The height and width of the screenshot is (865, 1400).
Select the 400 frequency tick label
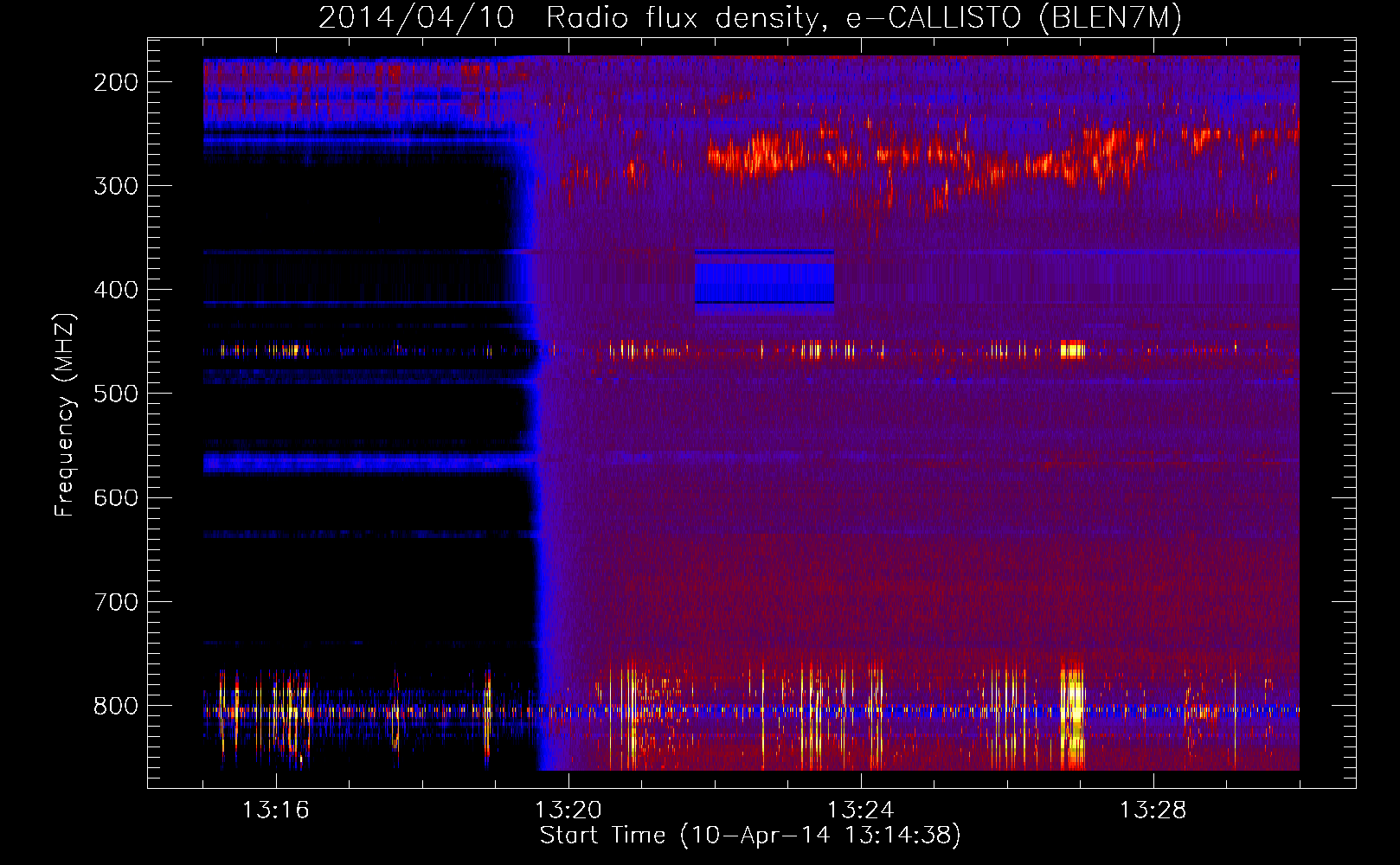click(116, 290)
